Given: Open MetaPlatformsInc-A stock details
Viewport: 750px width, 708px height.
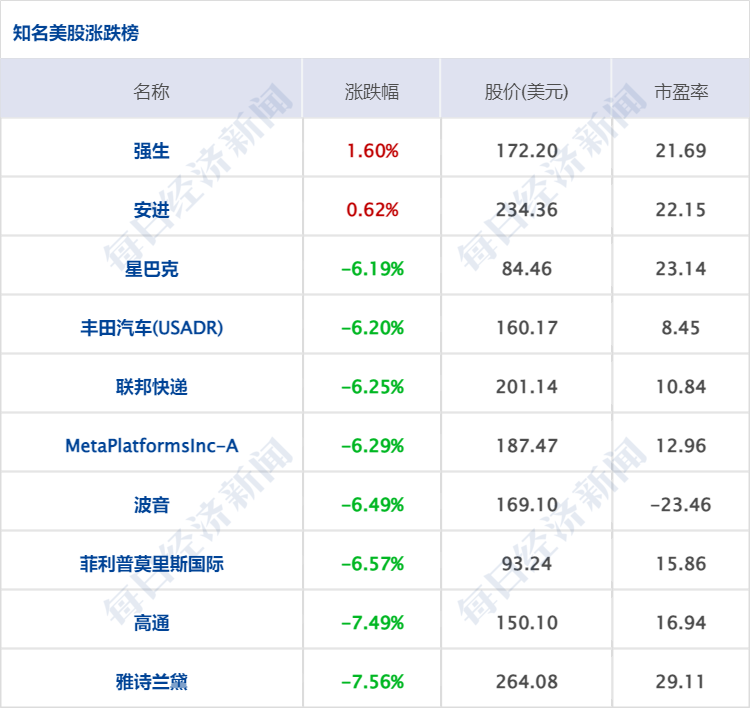Looking at the screenshot, I should point(152,446).
